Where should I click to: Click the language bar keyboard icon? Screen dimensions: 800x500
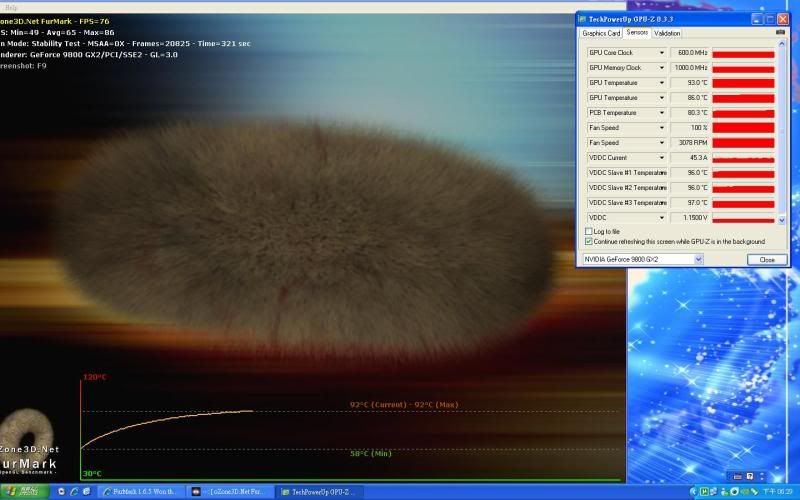pos(738,476)
